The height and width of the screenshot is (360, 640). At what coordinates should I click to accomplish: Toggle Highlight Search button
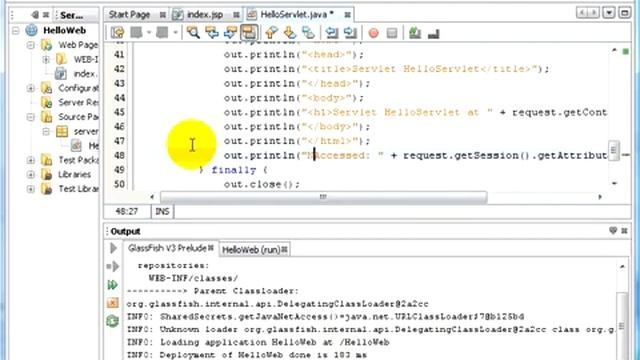pyautogui.click(x=249, y=33)
